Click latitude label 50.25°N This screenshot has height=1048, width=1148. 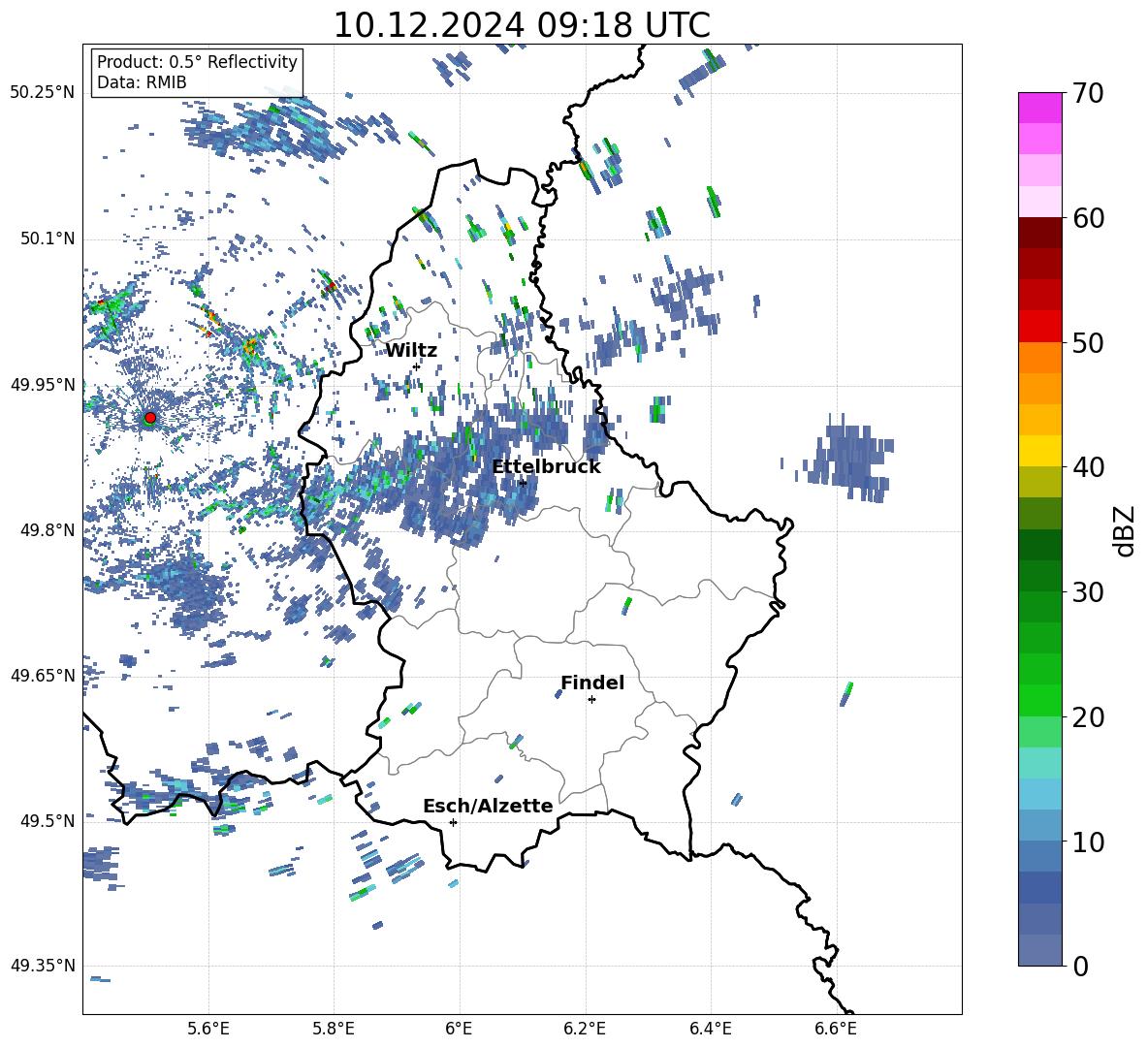[43, 93]
